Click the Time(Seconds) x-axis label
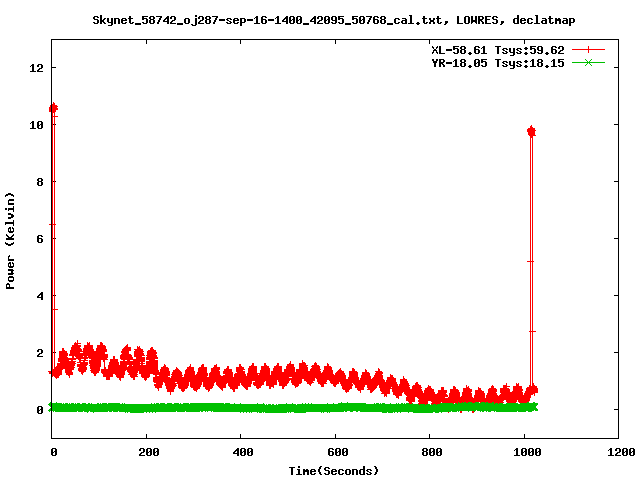 point(333,471)
